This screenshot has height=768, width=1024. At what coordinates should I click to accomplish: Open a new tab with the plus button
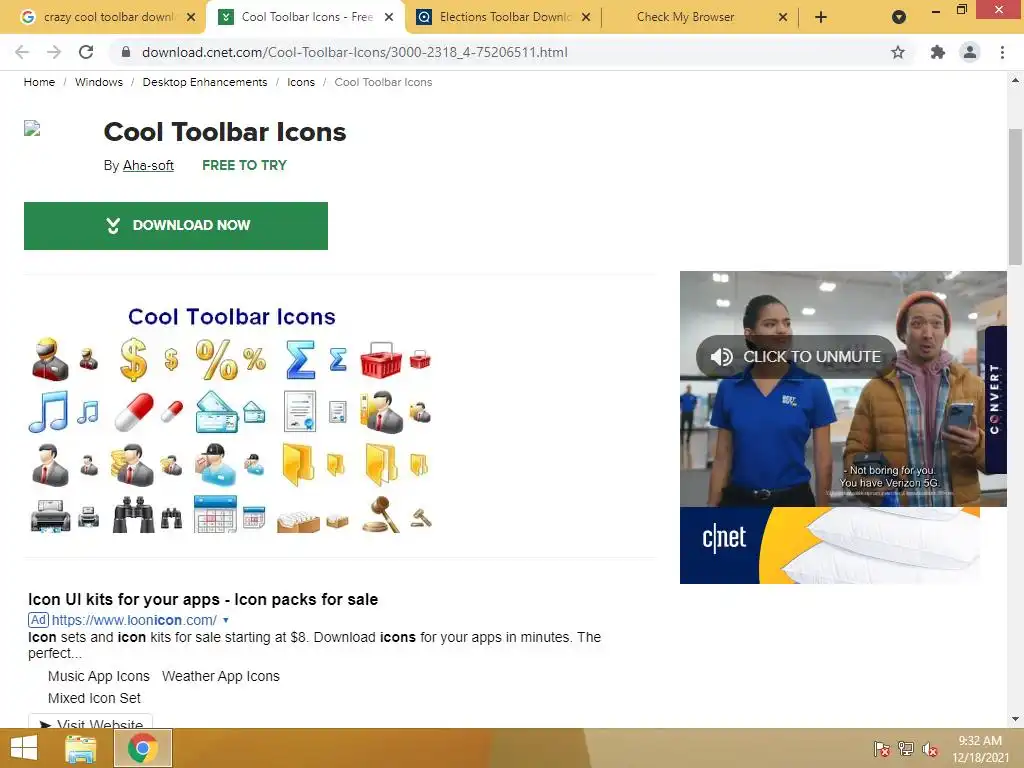coord(821,17)
